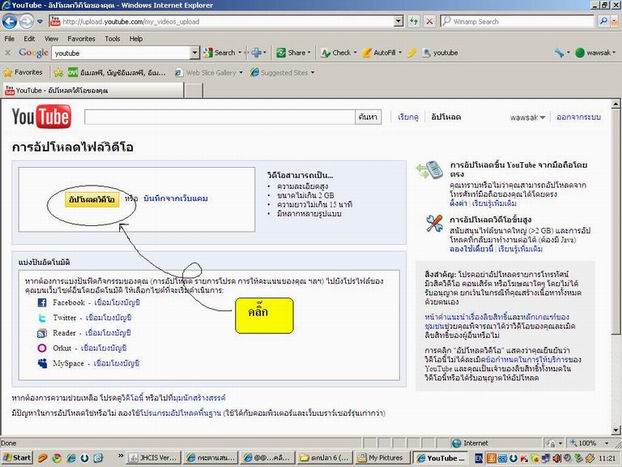Click the Google toolbar plus icon
Image resolution: width=622 pixels, height=467 pixels.
pyautogui.click(x=256, y=52)
